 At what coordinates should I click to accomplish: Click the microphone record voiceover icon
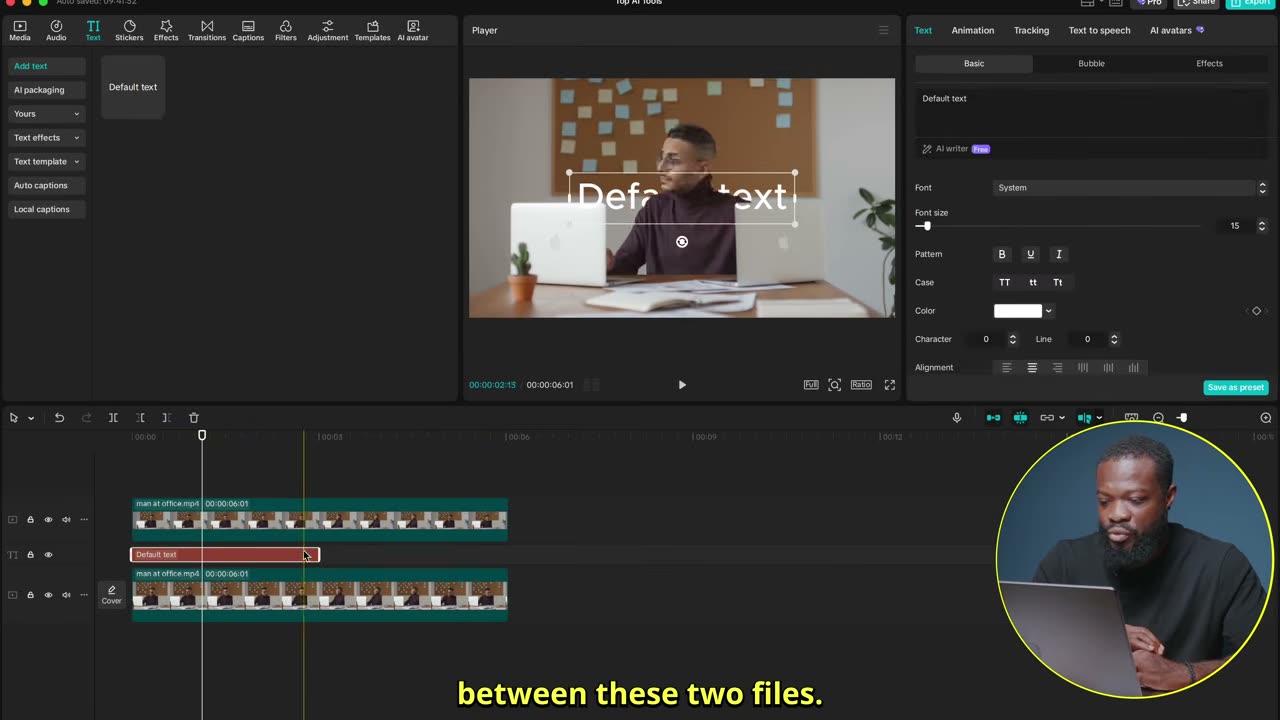957,418
